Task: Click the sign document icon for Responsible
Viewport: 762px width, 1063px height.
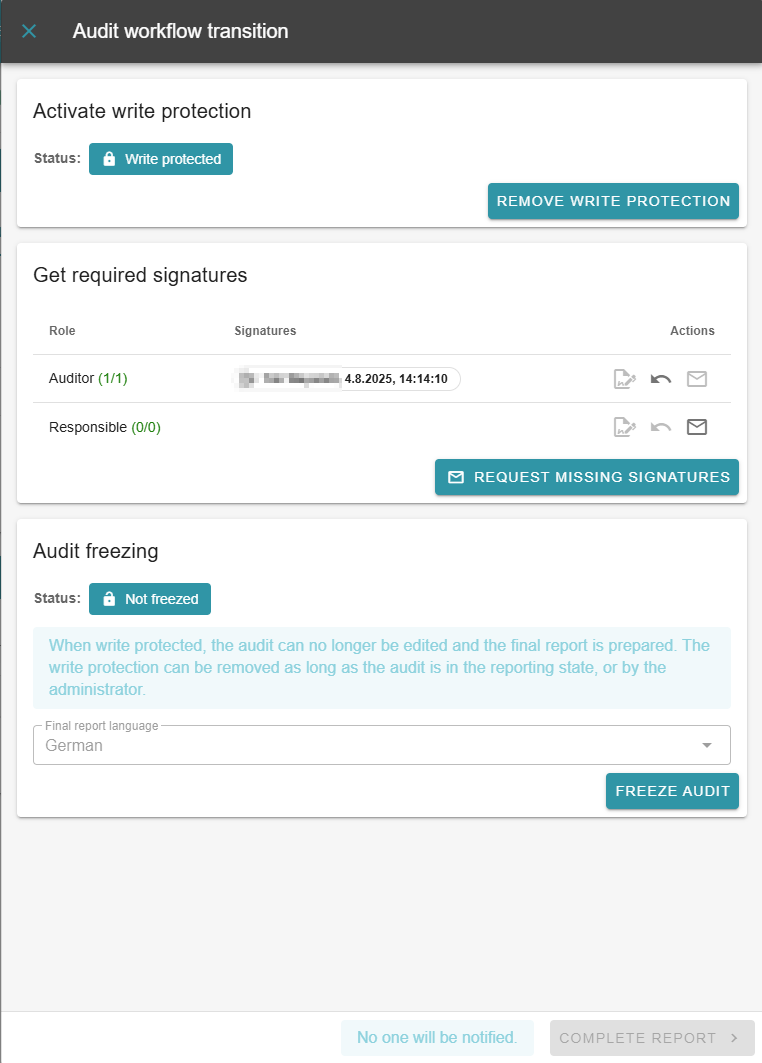Action: [x=625, y=427]
